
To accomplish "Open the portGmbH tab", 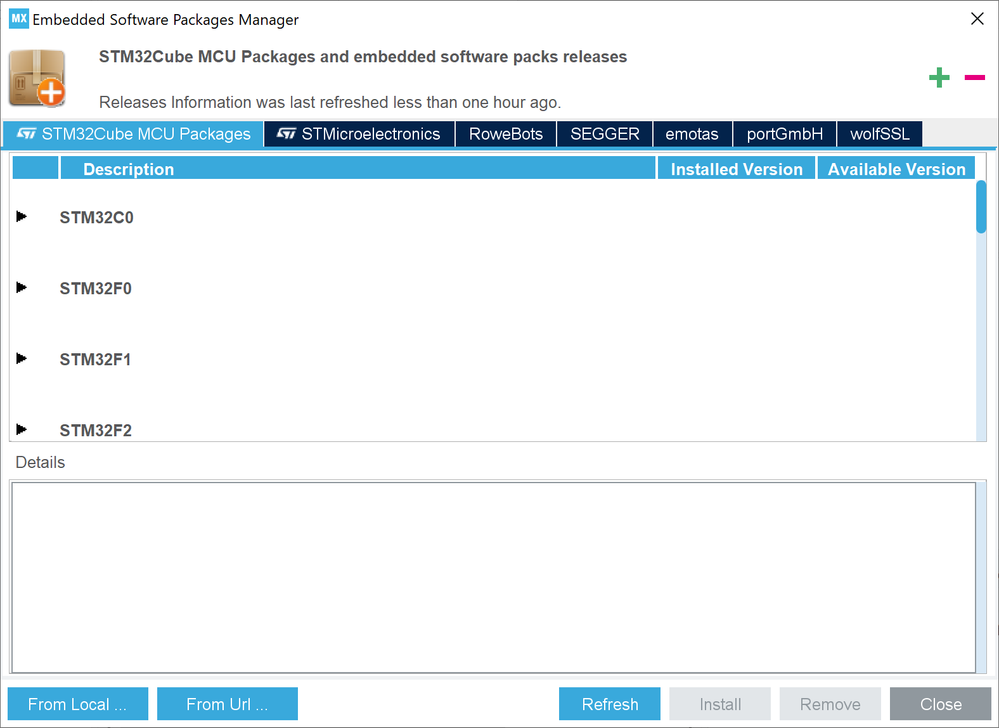I will tap(784, 134).
